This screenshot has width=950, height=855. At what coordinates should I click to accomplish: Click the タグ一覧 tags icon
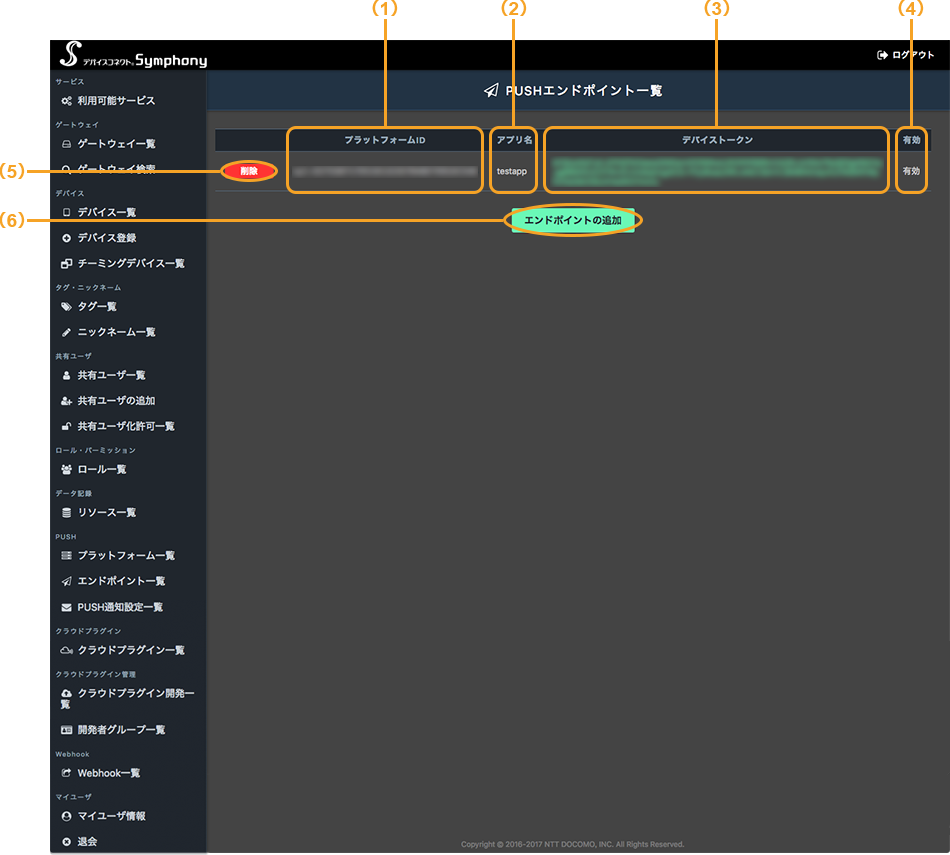tap(67, 307)
